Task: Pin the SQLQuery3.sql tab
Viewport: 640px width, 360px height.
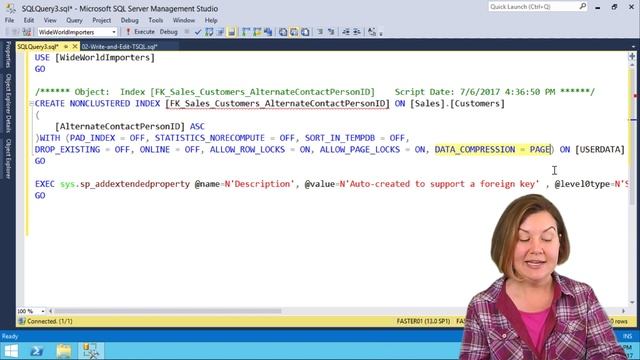Action: [x=66, y=47]
